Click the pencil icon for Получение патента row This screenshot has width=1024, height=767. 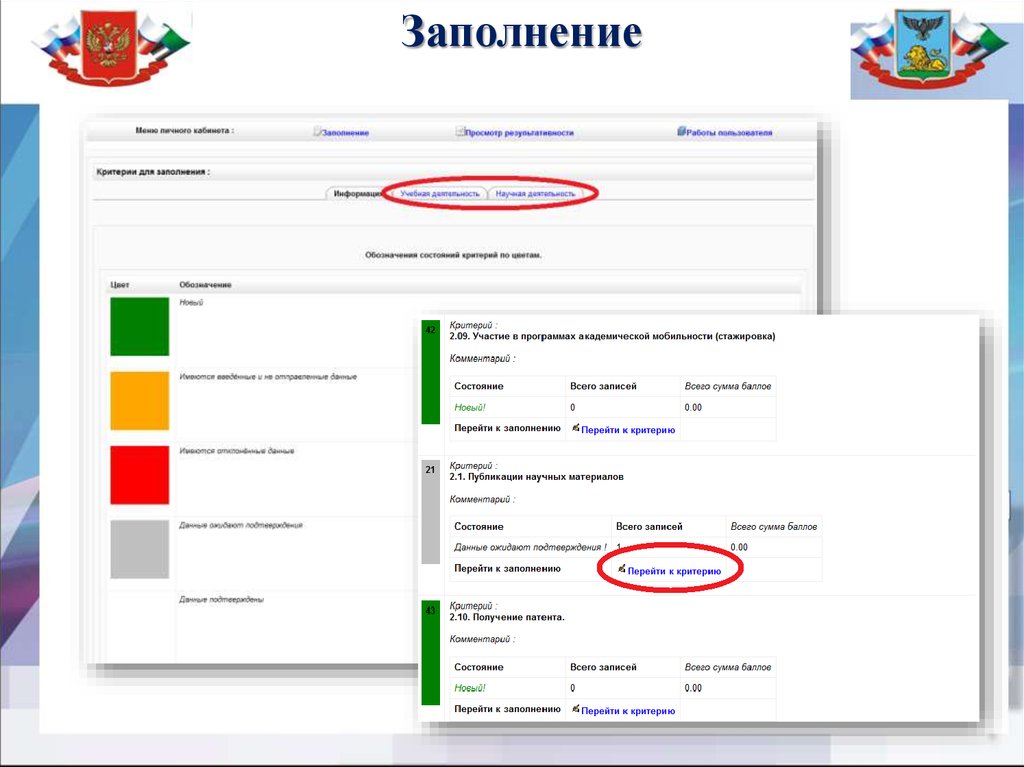click(x=576, y=709)
